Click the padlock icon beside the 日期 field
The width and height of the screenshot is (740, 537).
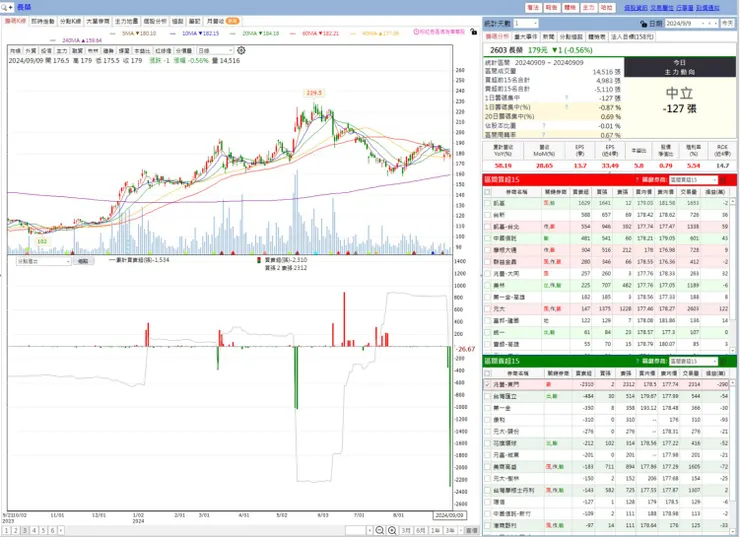point(644,24)
